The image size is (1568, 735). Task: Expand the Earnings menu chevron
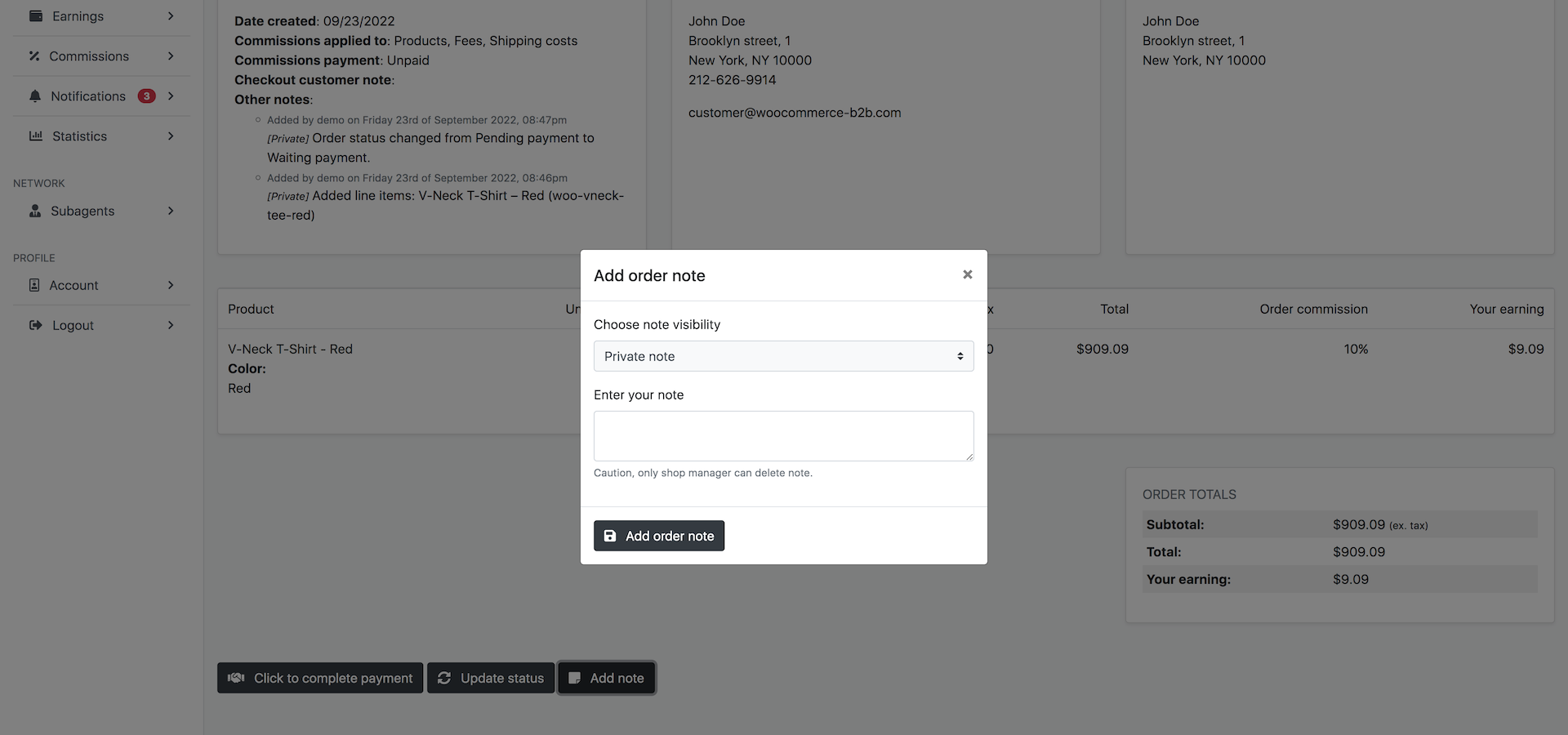point(171,16)
